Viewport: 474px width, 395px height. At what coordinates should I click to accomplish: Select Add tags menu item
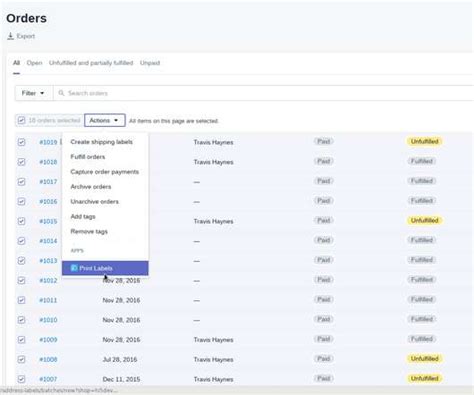pos(83,217)
